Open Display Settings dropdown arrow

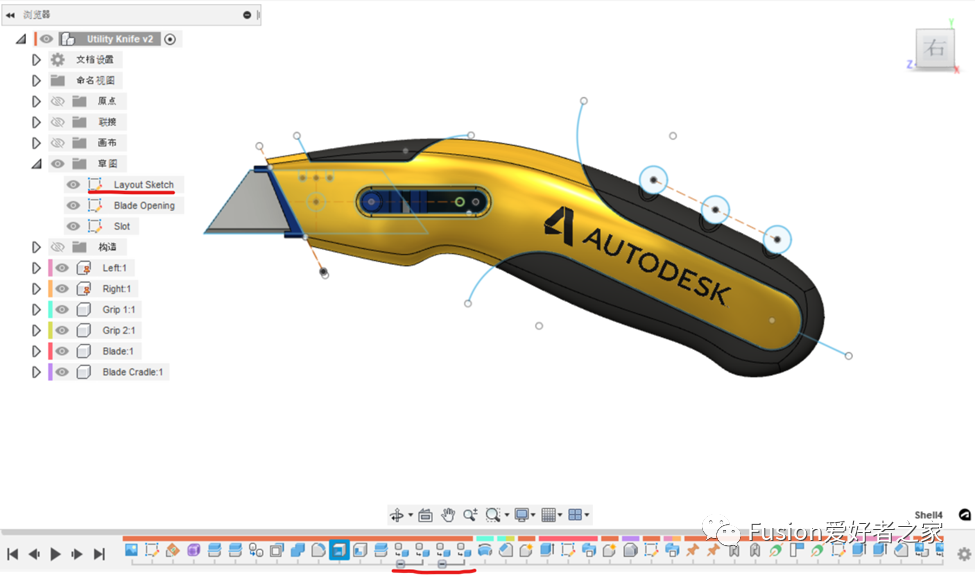click(x=534, y=515)
